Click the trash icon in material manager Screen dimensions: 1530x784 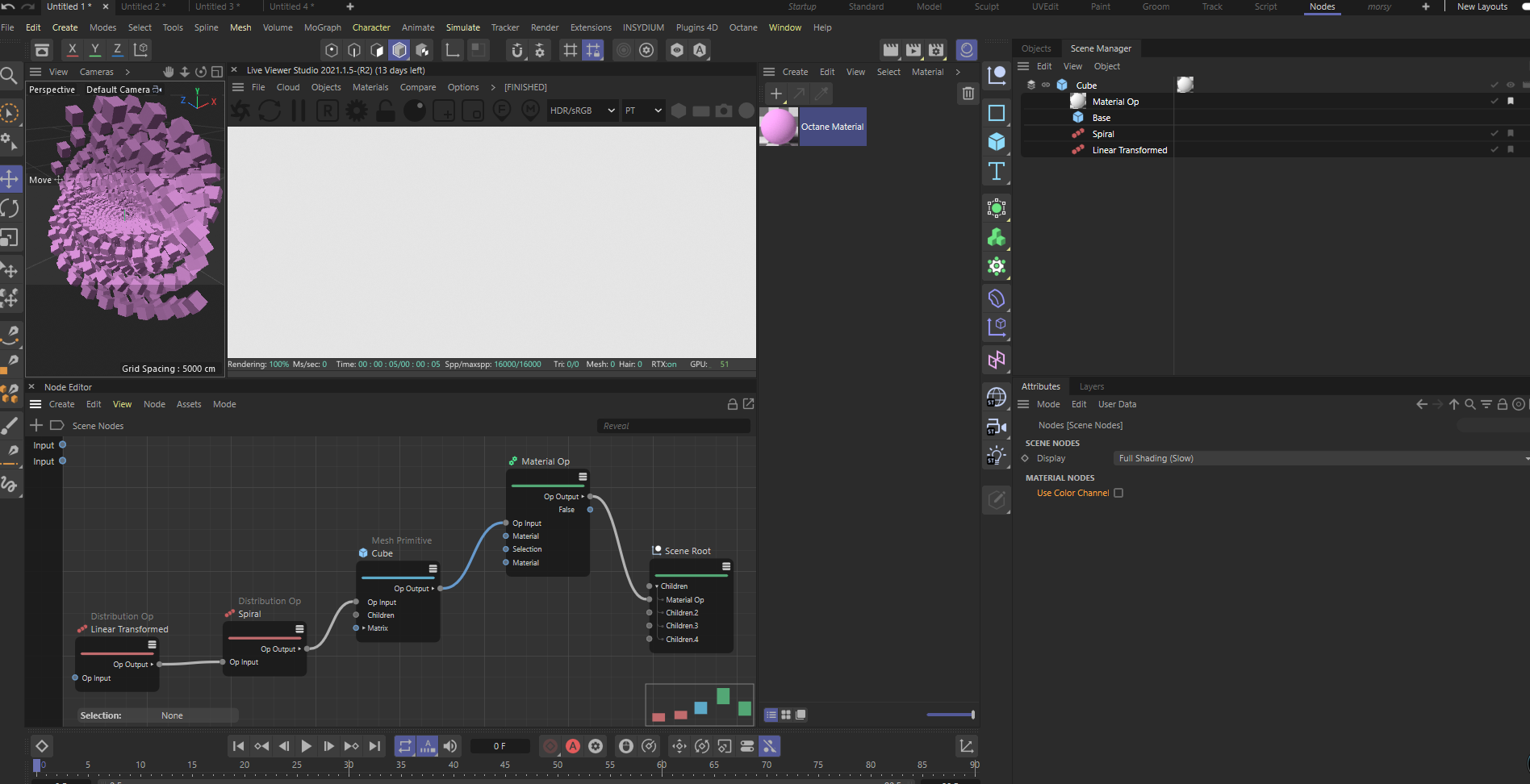[968, 94]
